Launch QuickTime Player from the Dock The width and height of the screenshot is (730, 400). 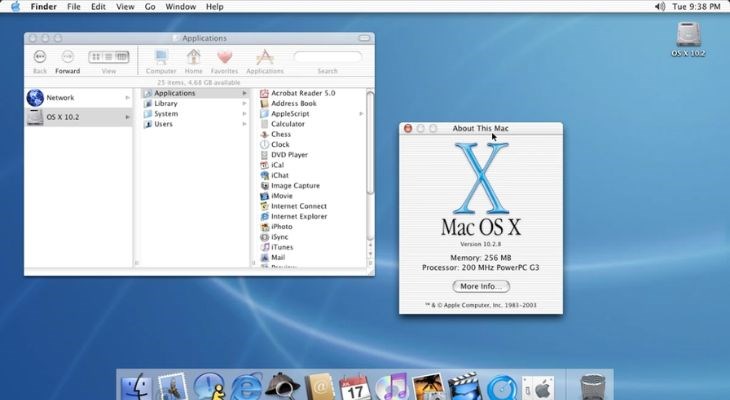tap(501, 387)
